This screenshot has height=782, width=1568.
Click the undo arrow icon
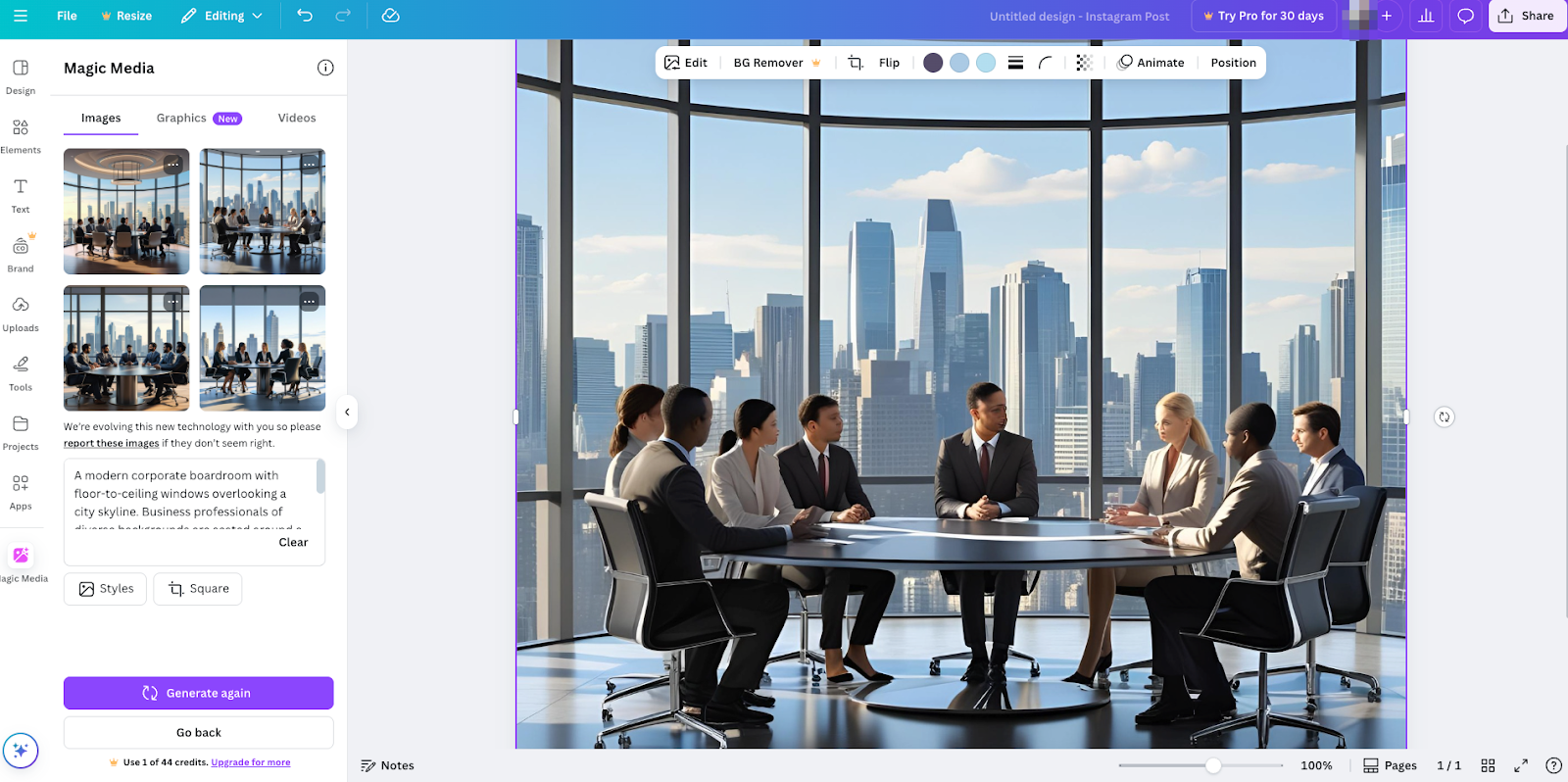coord(305,16)
